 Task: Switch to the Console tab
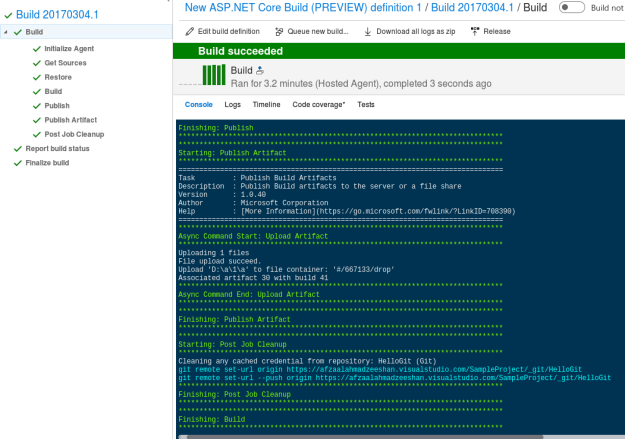tap(199, 104)
